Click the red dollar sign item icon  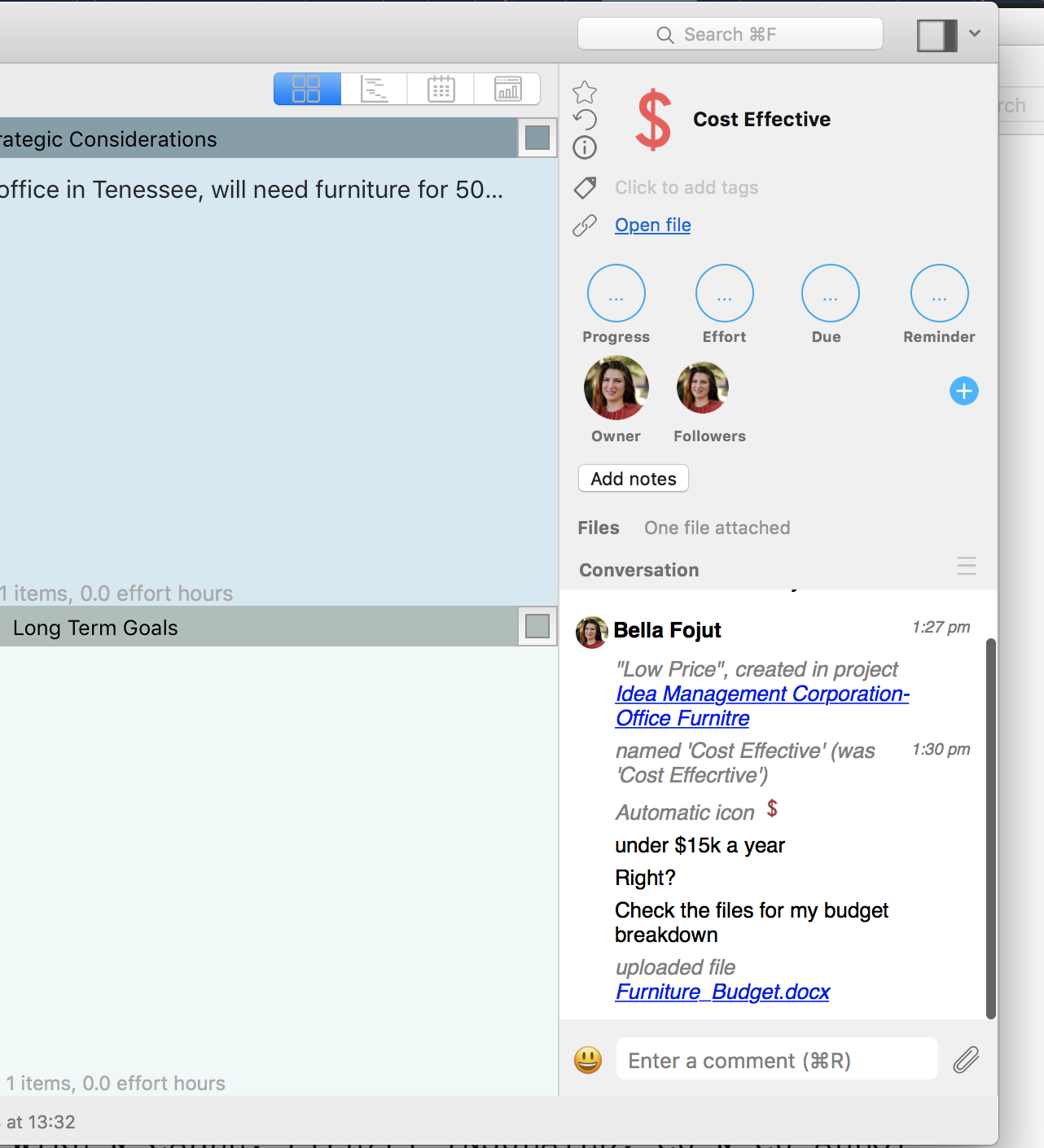(654, 120)
